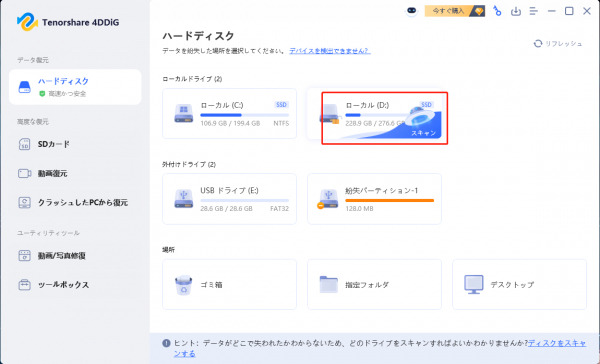Click the 外付けドライブ (2) section heading
This screenshot has width=600, height=364.
click(189, 164)
